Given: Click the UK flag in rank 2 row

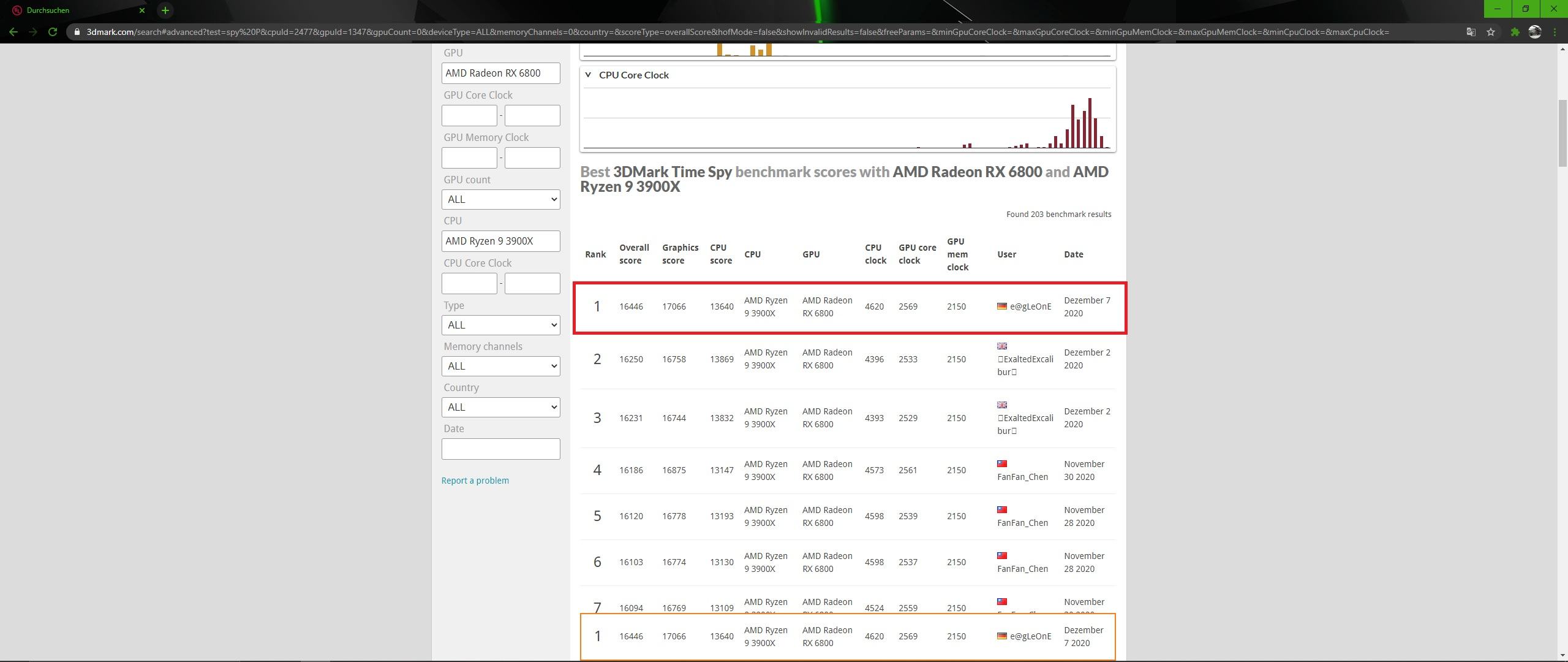Looking at the screenshot, I should [x=1001, y=346].
